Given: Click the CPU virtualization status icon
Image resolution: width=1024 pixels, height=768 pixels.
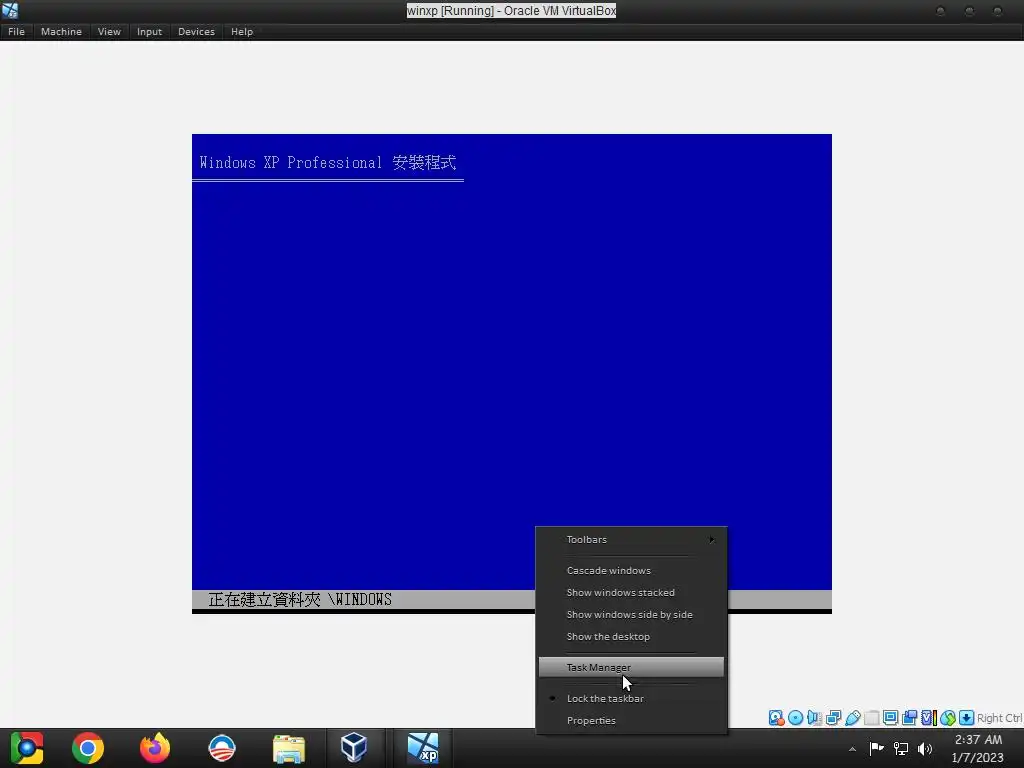Looking at the screenshot, I should pyautogui.click(x=929, y=718).
